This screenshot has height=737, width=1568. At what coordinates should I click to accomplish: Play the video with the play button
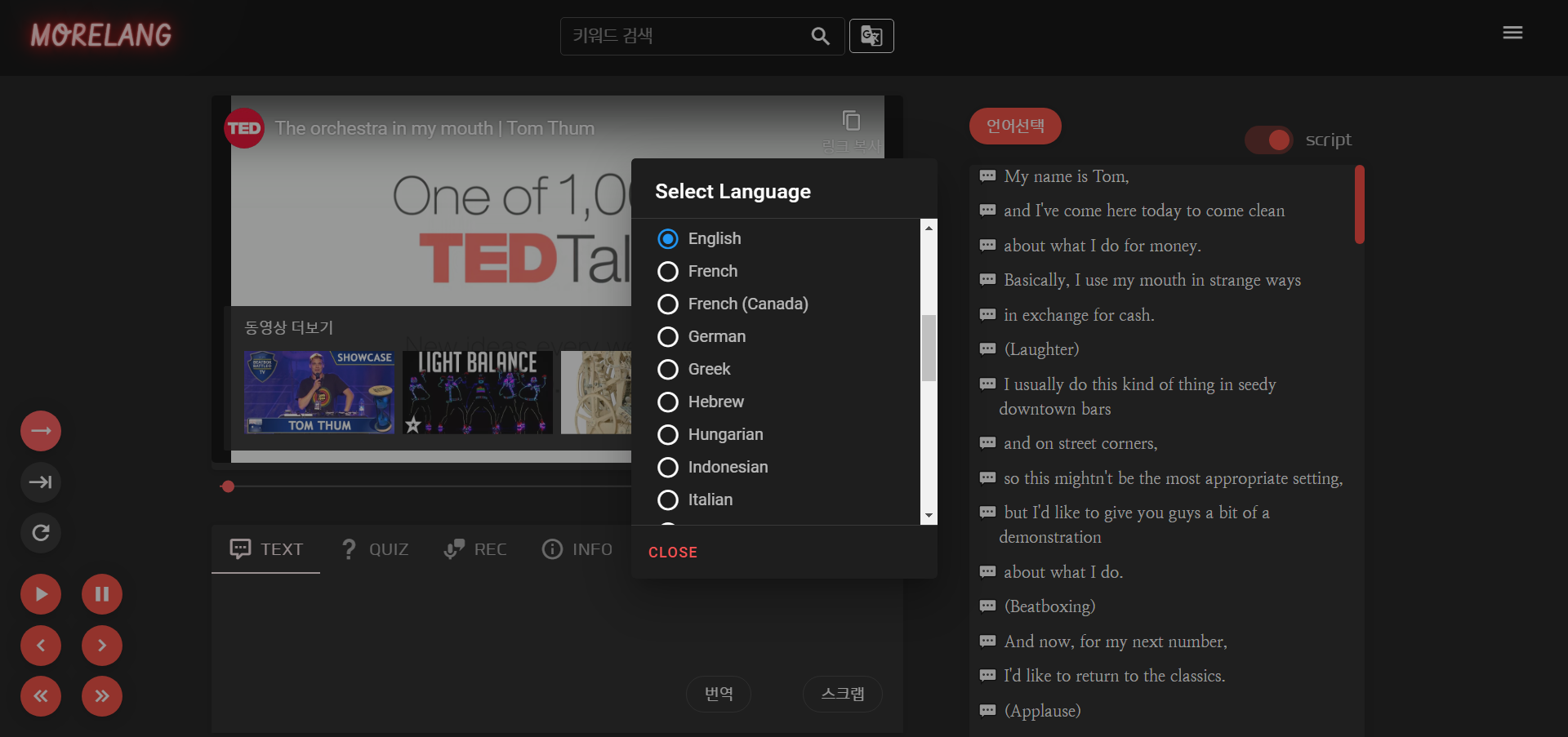pos(41,594)
